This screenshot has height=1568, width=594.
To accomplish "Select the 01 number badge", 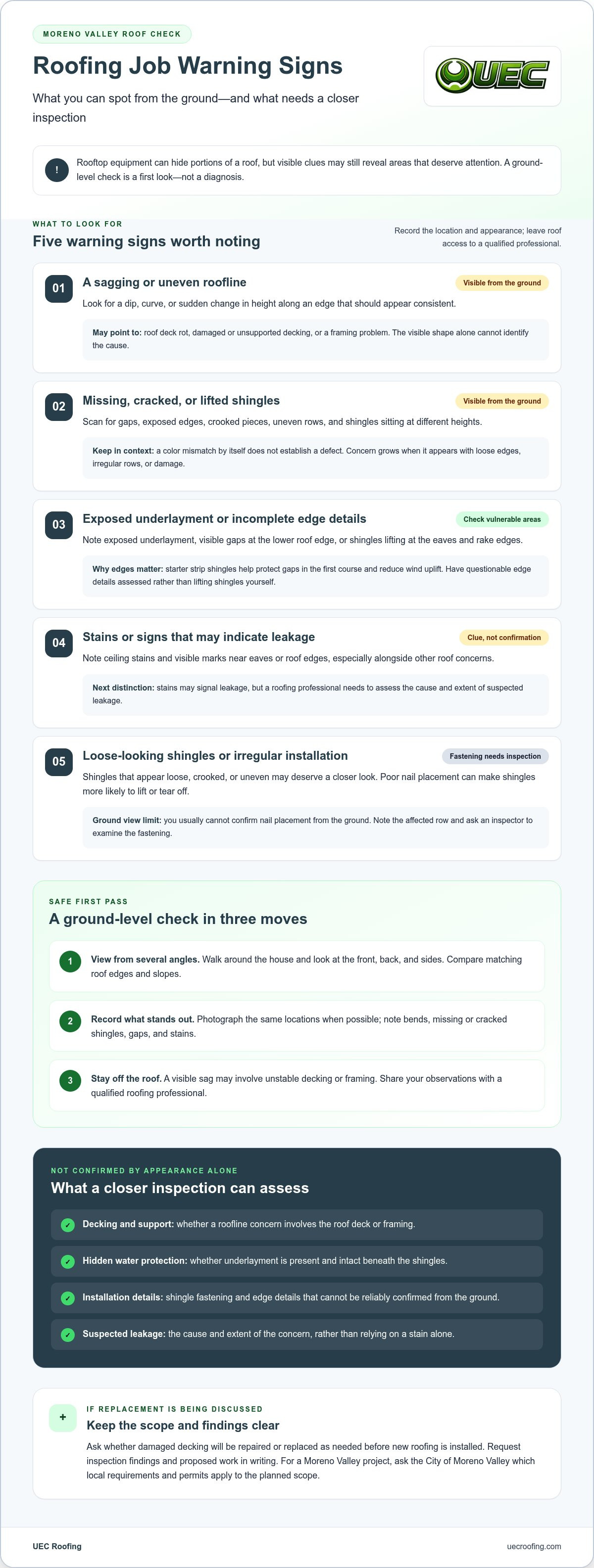I will pos(58,288).
